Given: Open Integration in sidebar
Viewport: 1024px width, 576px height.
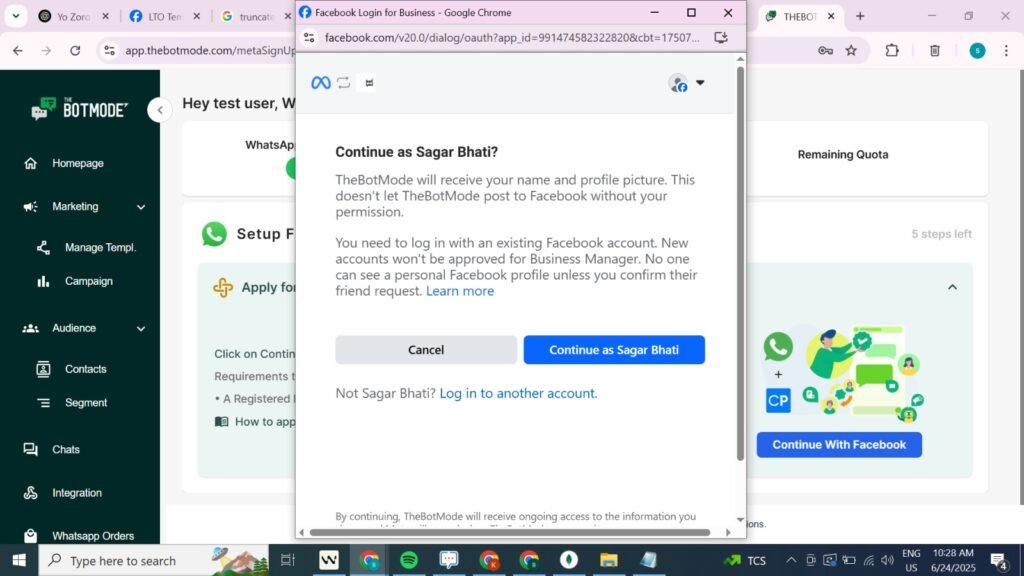Looking at the screenshot, I should 76,493.
